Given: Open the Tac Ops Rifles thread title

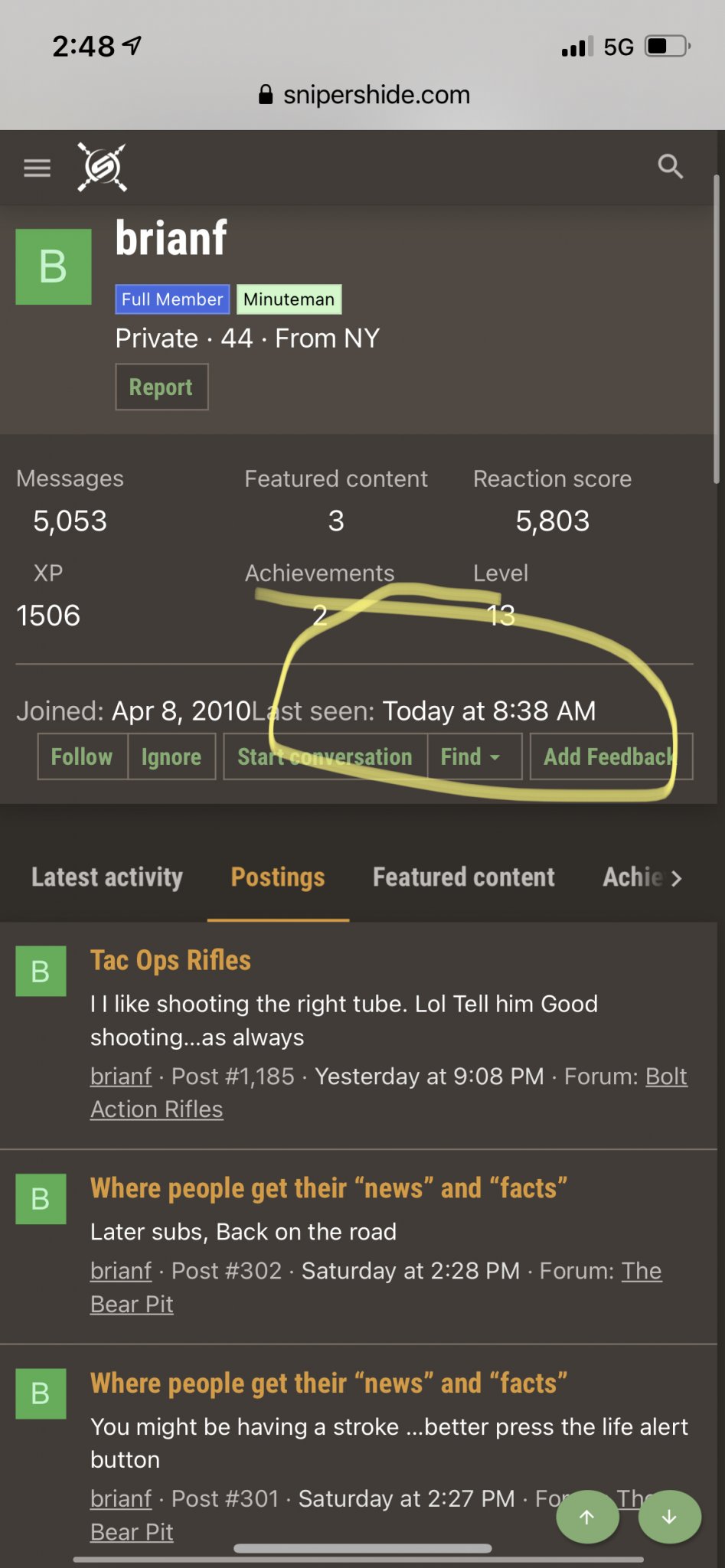Looking at the screenshot, I should (x=171, y=960).
